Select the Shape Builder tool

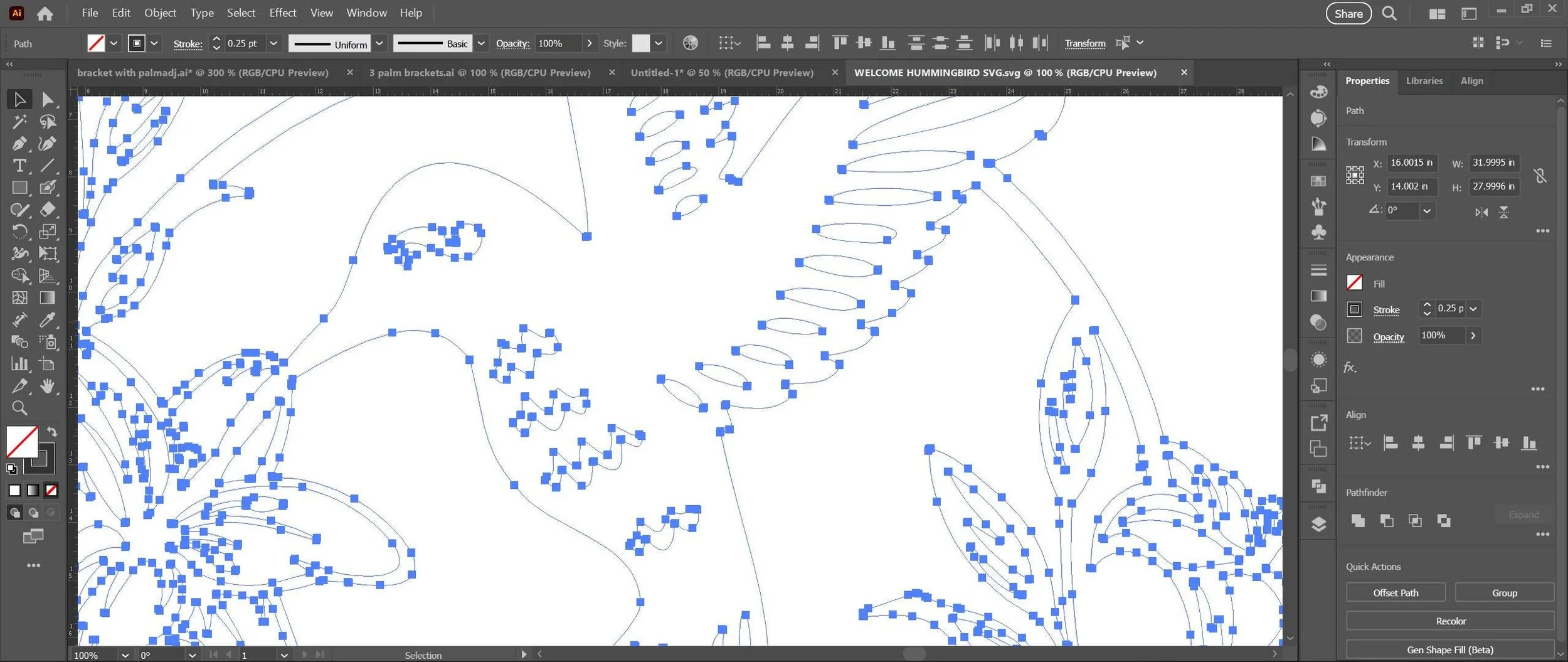(x=19, y=275)
